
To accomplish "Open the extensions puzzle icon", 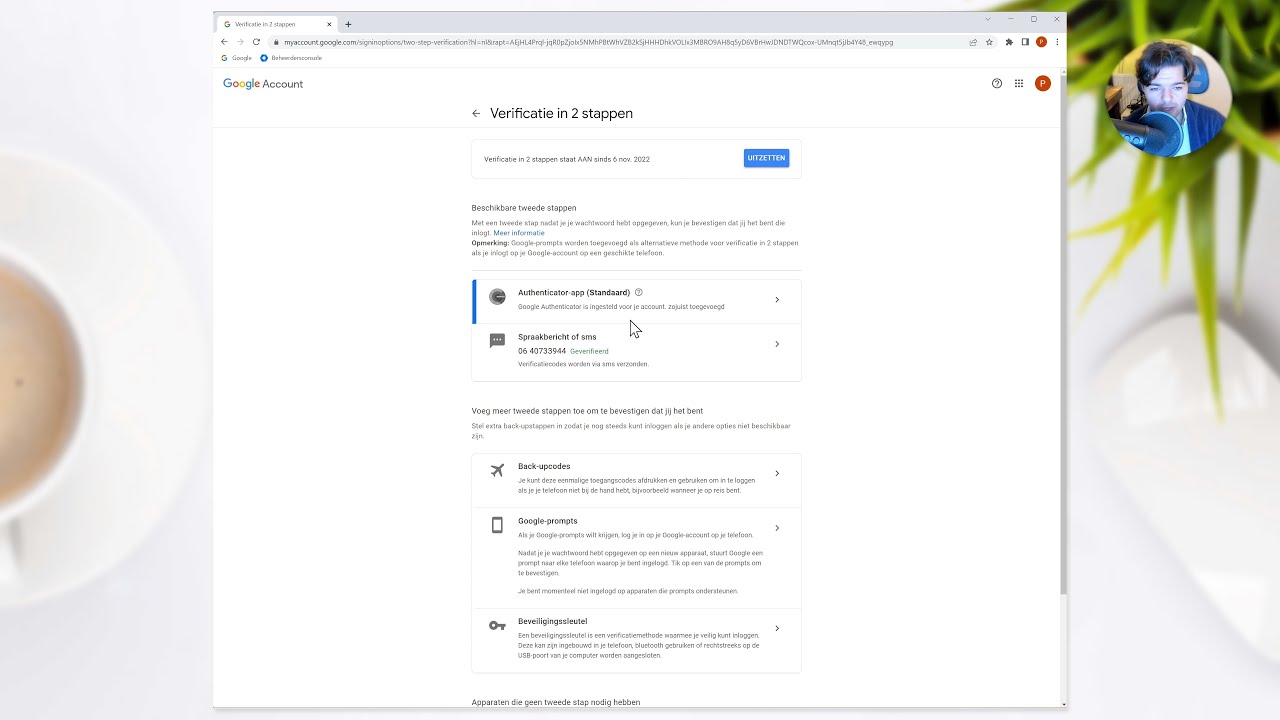I will [x=1009, y=42].
